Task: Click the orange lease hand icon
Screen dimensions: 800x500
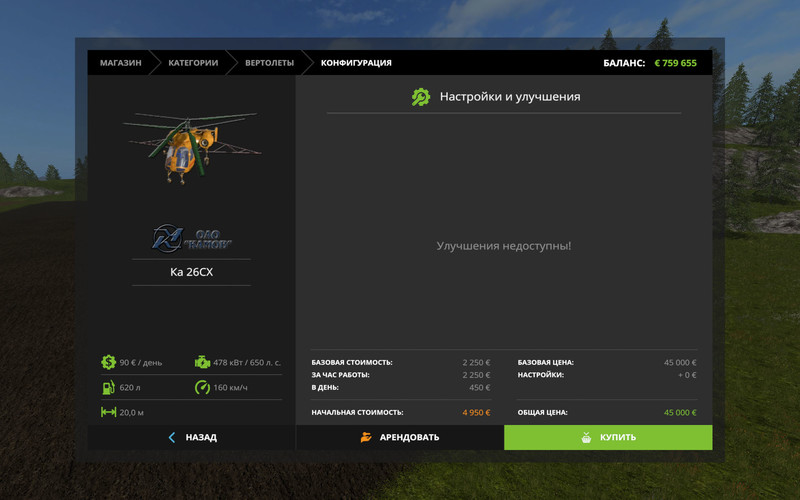Action: [366, 437]
